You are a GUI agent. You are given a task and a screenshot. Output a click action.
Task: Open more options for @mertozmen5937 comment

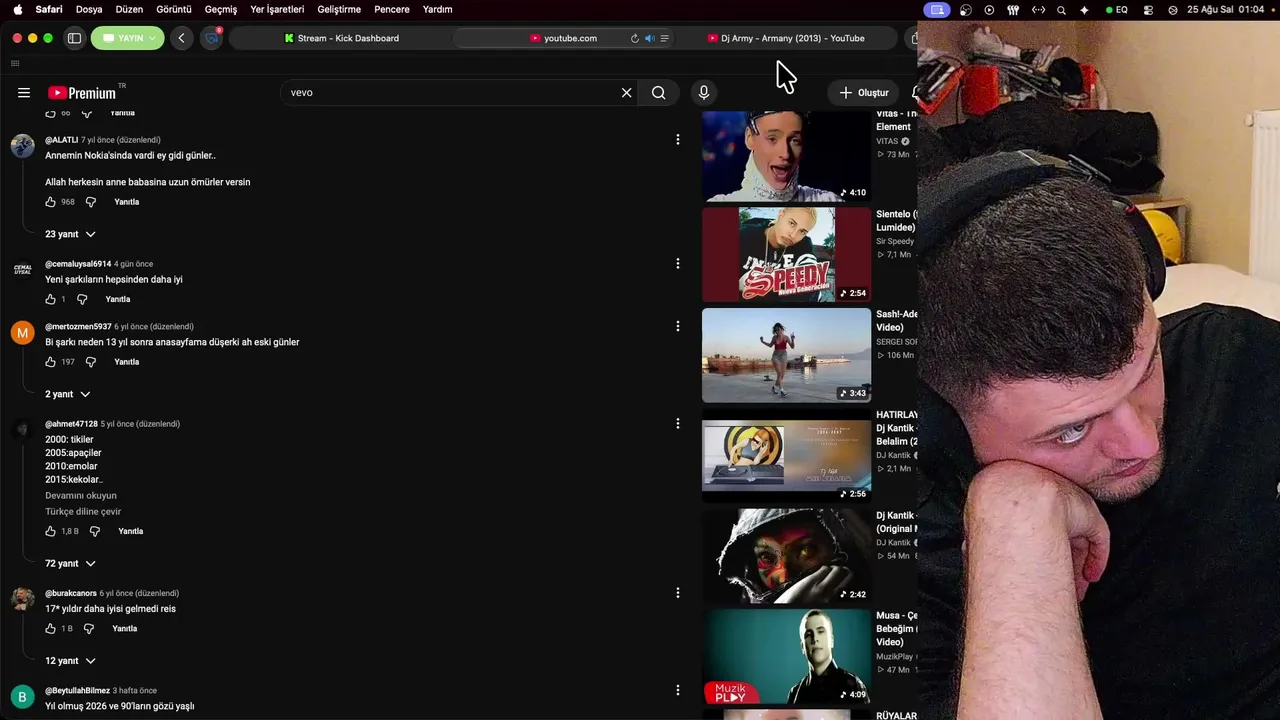pyautogui.click(x=677, y=326)
